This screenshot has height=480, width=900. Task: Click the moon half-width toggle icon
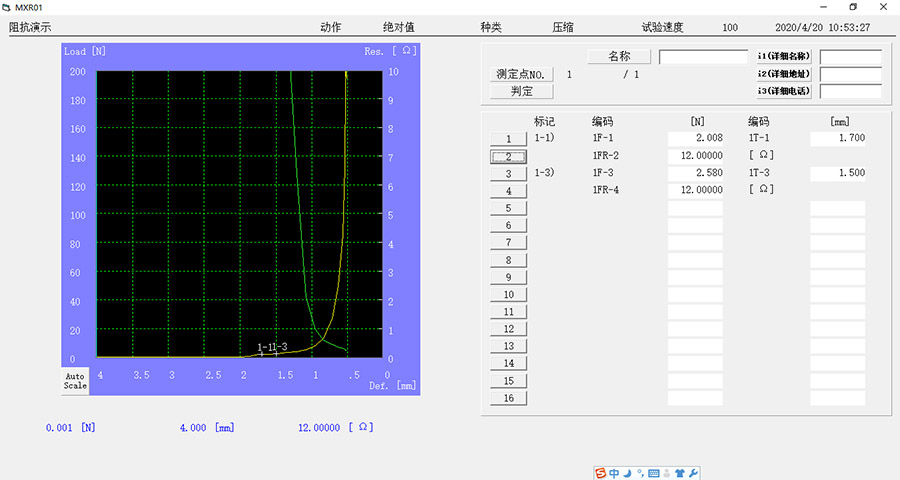(x=627, y=473)
